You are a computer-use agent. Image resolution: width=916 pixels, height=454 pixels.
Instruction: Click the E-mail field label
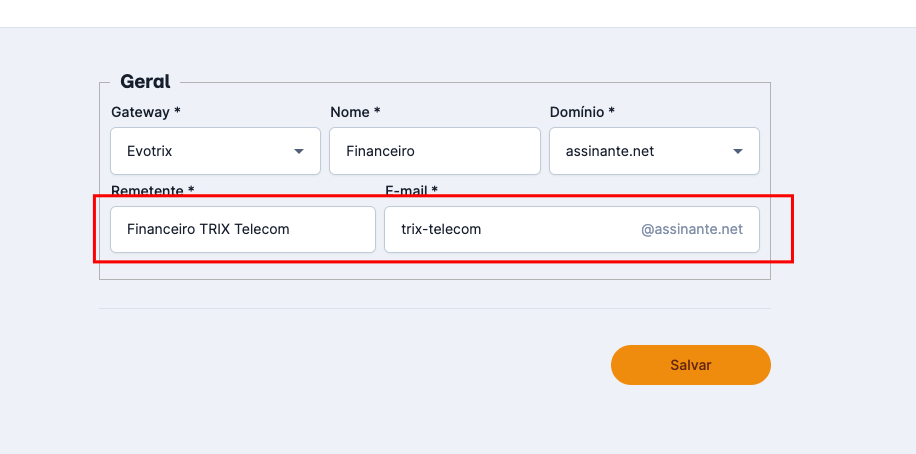pos(411,190)
